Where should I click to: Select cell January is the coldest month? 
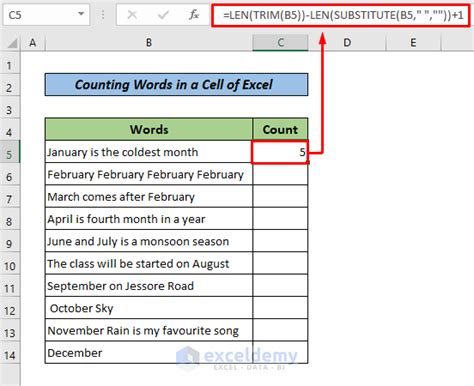pos(149,152)
